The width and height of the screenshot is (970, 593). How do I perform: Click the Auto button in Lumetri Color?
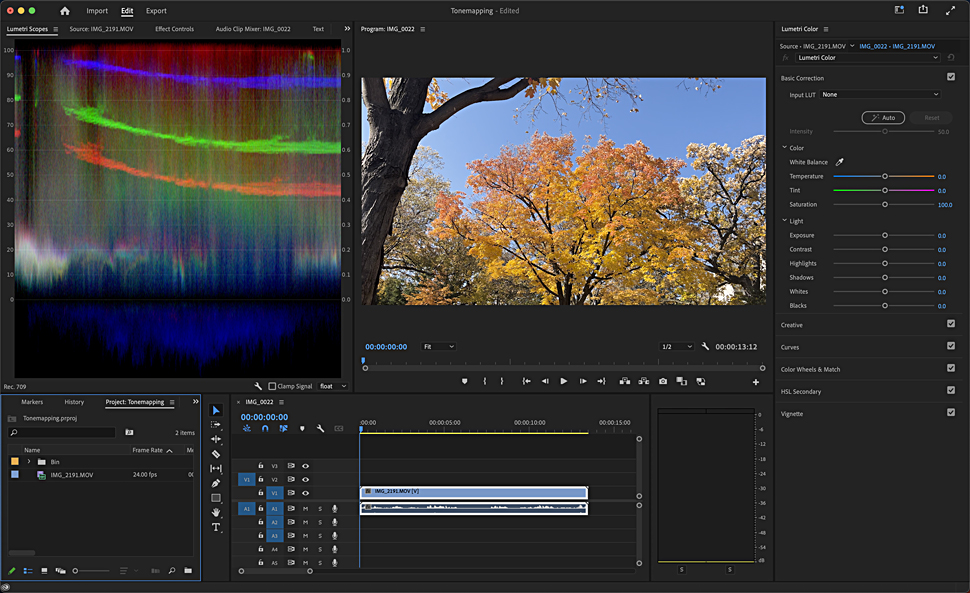click(883, 117)
